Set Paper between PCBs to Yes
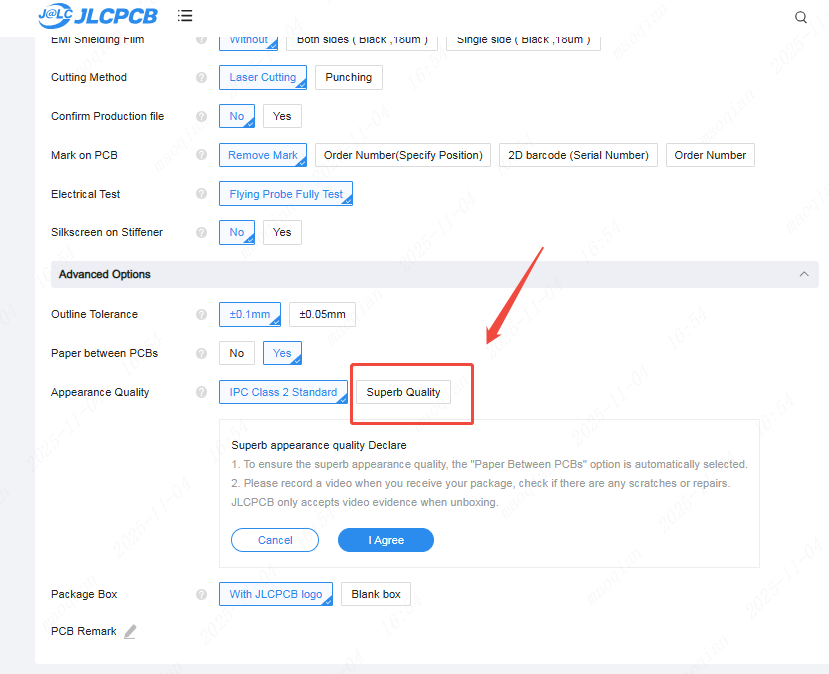 coord(282,353)
